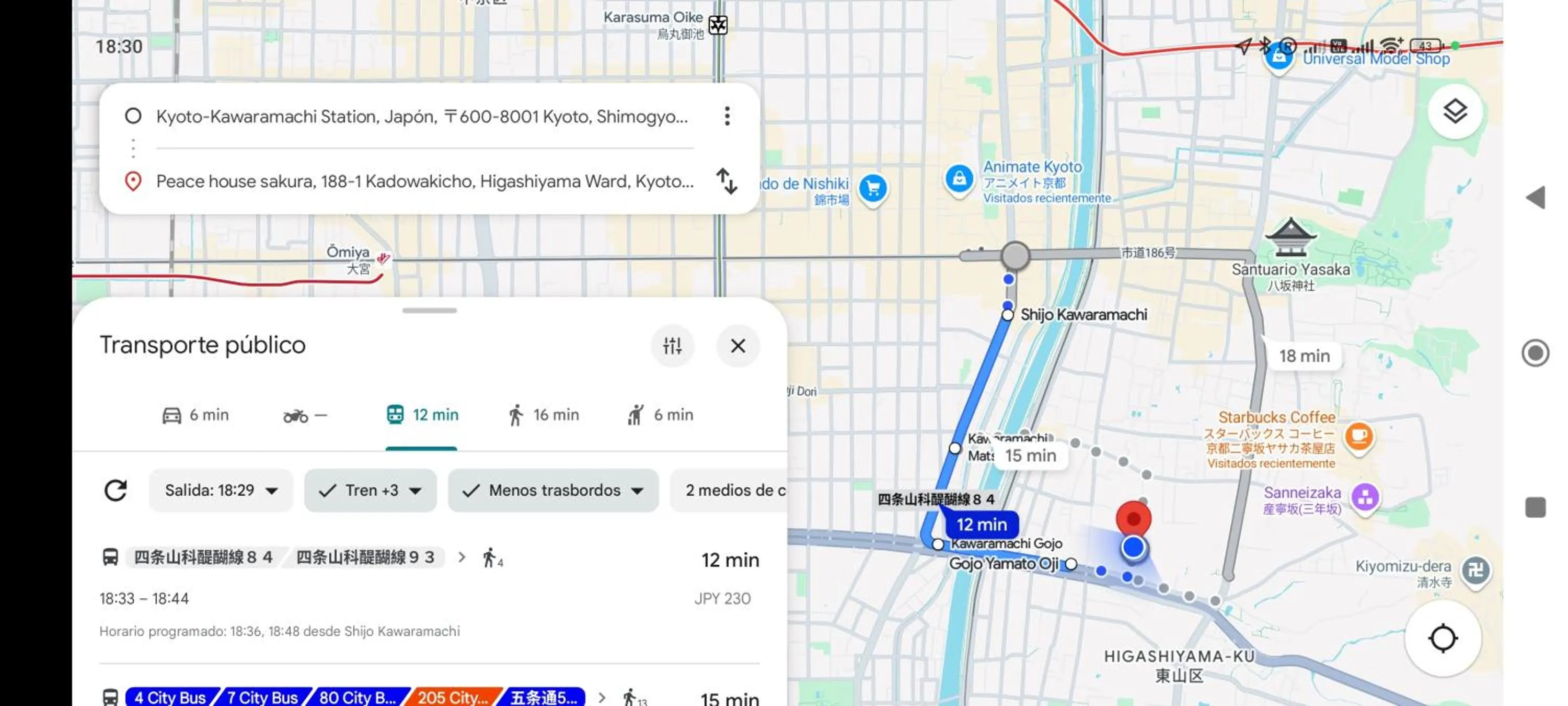Close the Transporte público panel
Image resolution: width=1568 pixels, height=706 pixels.
coord(737,345)
